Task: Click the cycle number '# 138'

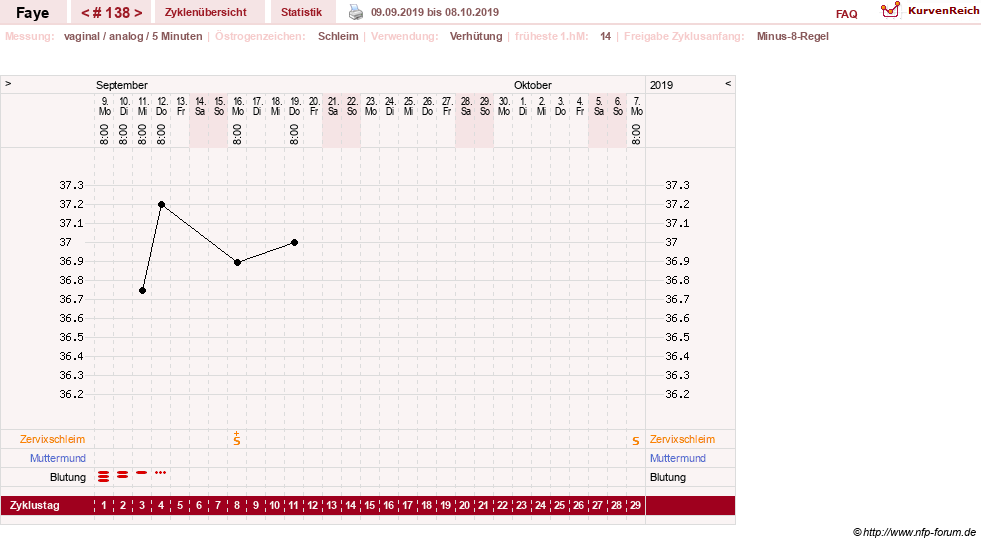Action: 111,13
